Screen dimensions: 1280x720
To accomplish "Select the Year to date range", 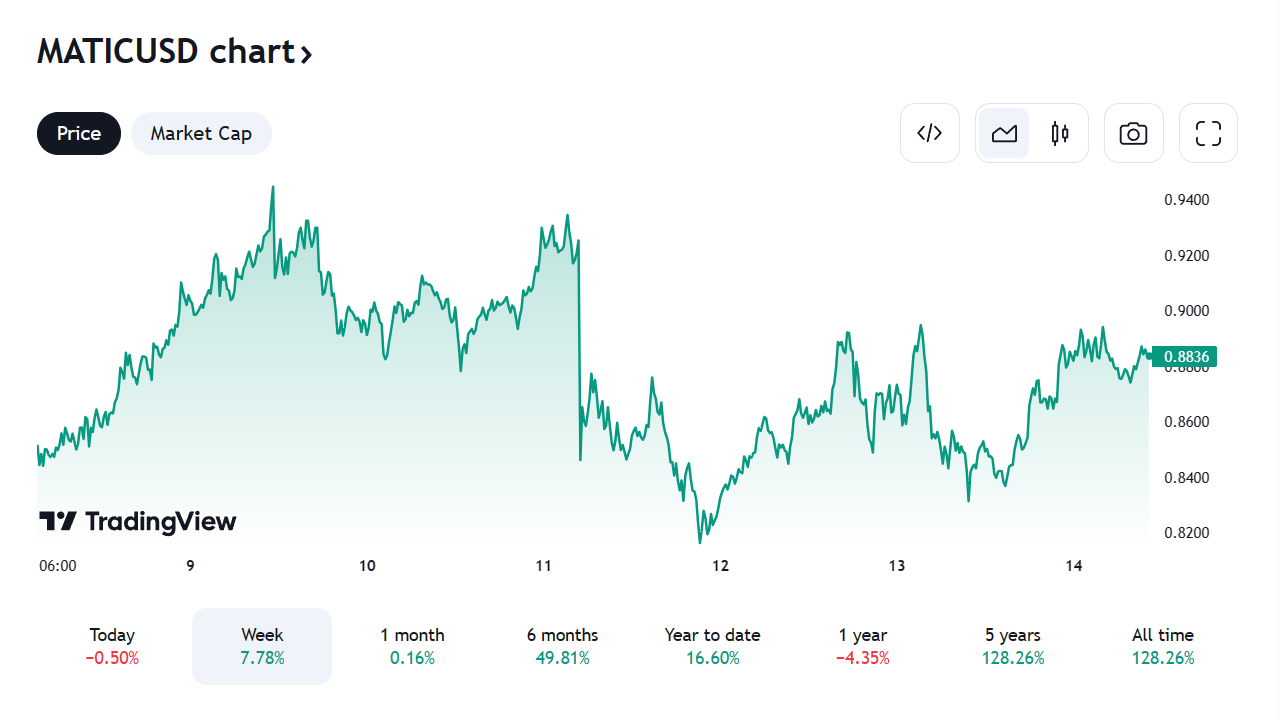I will point(712,646).
